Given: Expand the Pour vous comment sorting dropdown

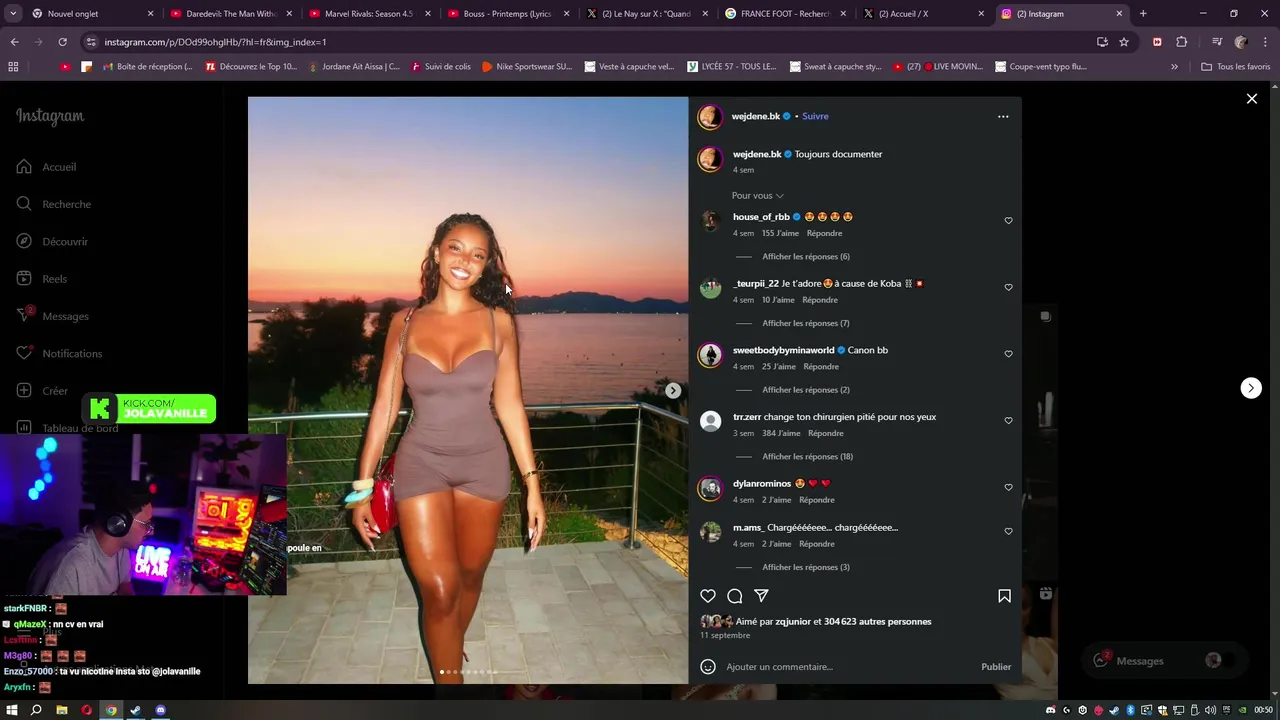Looking at the screenshot, I should (x=757, y=196).
